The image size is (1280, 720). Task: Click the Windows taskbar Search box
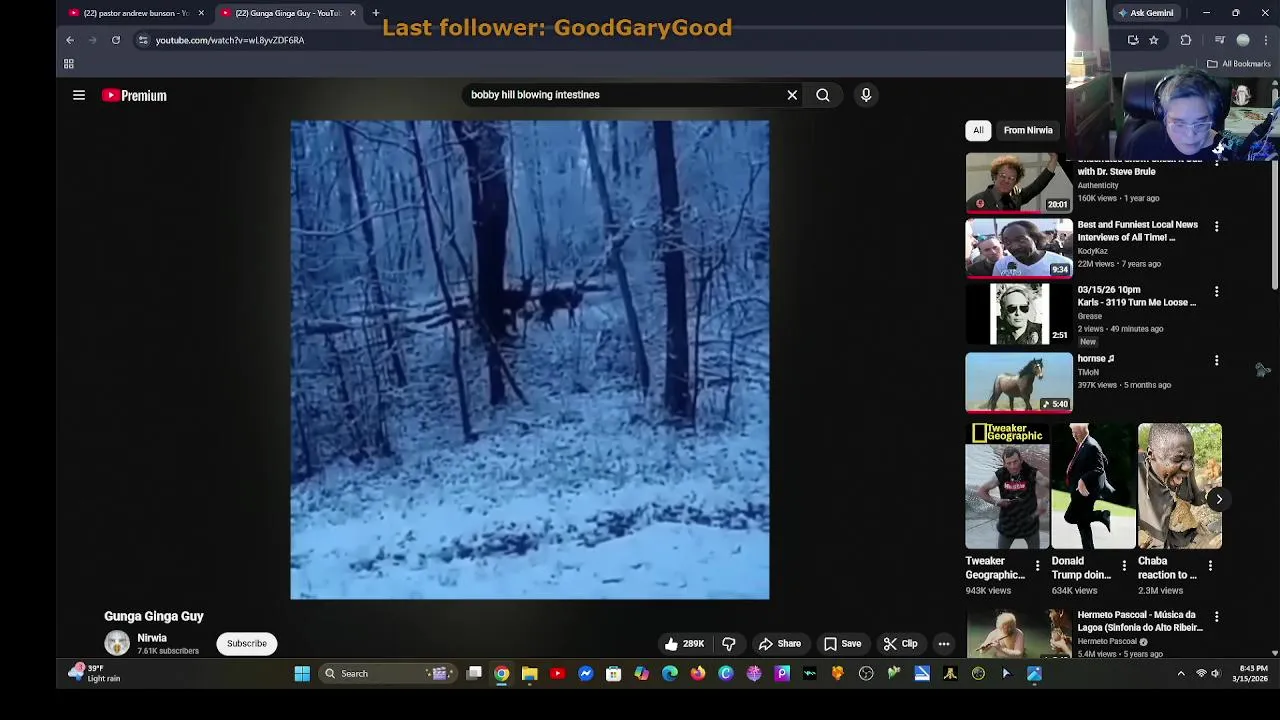coord(387,674)
